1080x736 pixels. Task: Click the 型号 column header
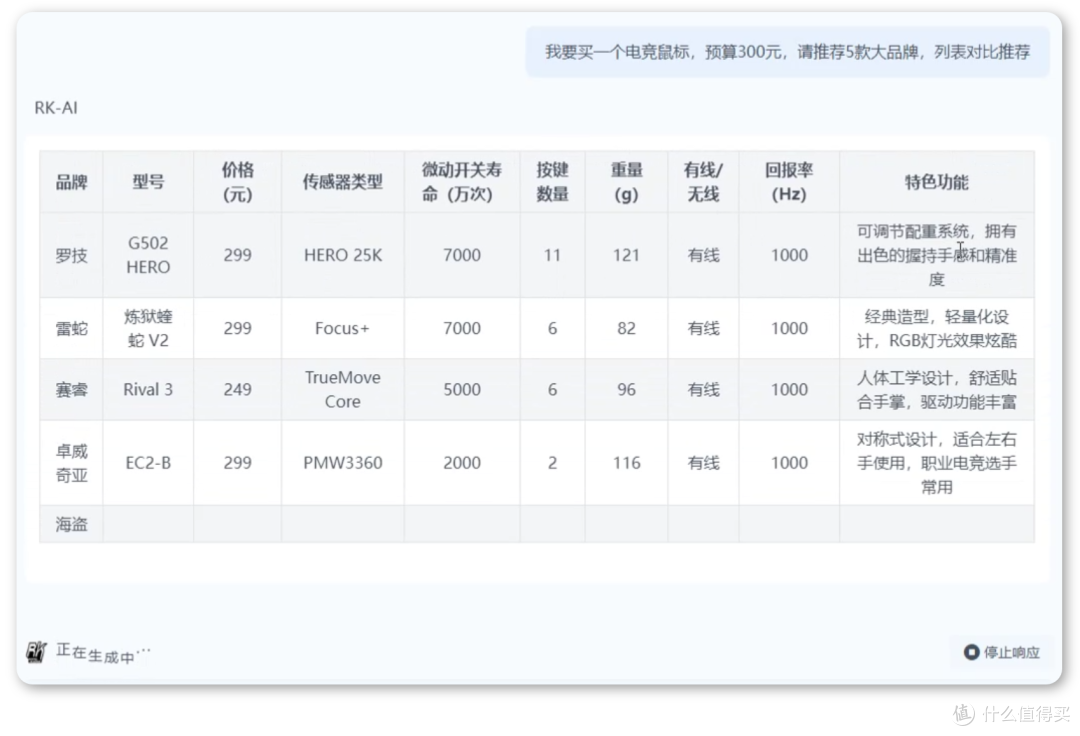point(148,182)
